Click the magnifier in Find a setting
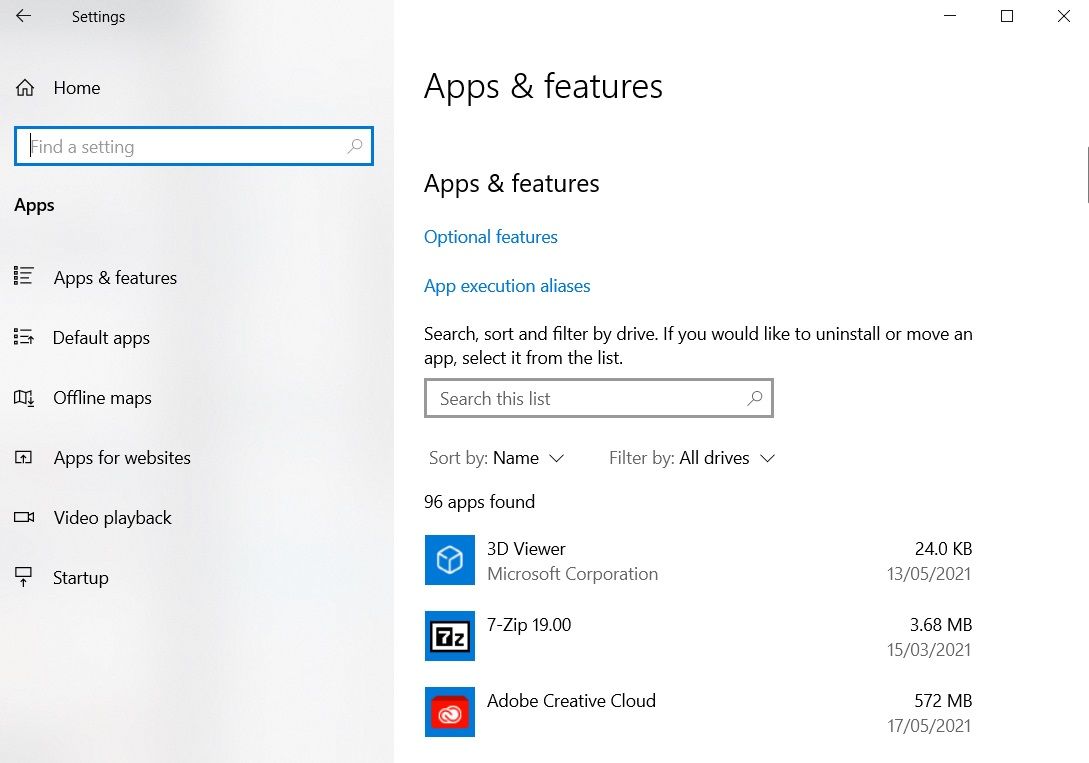 click(x=354, y=147)
